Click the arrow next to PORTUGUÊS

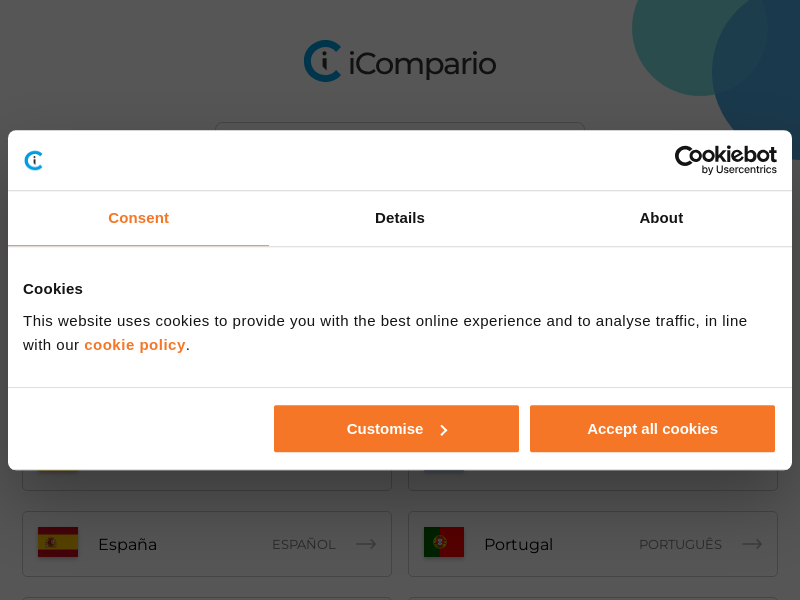coord(751,544)
